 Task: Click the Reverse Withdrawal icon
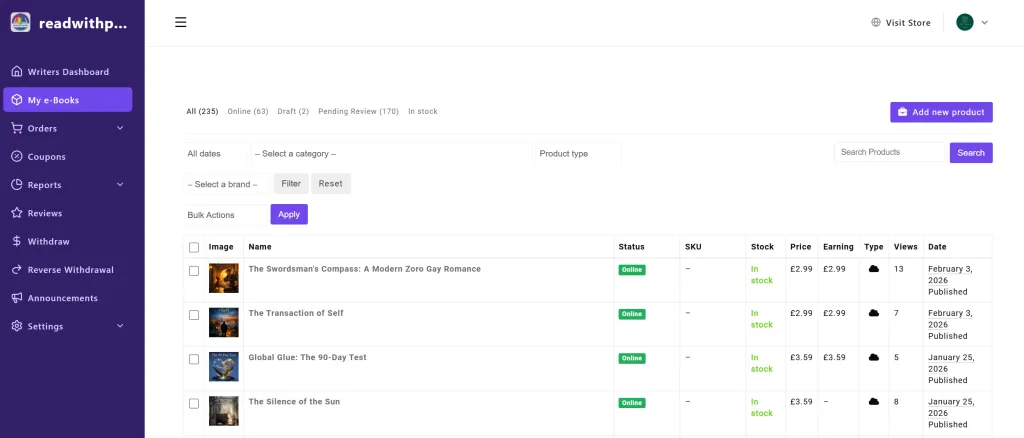[17, 270]
